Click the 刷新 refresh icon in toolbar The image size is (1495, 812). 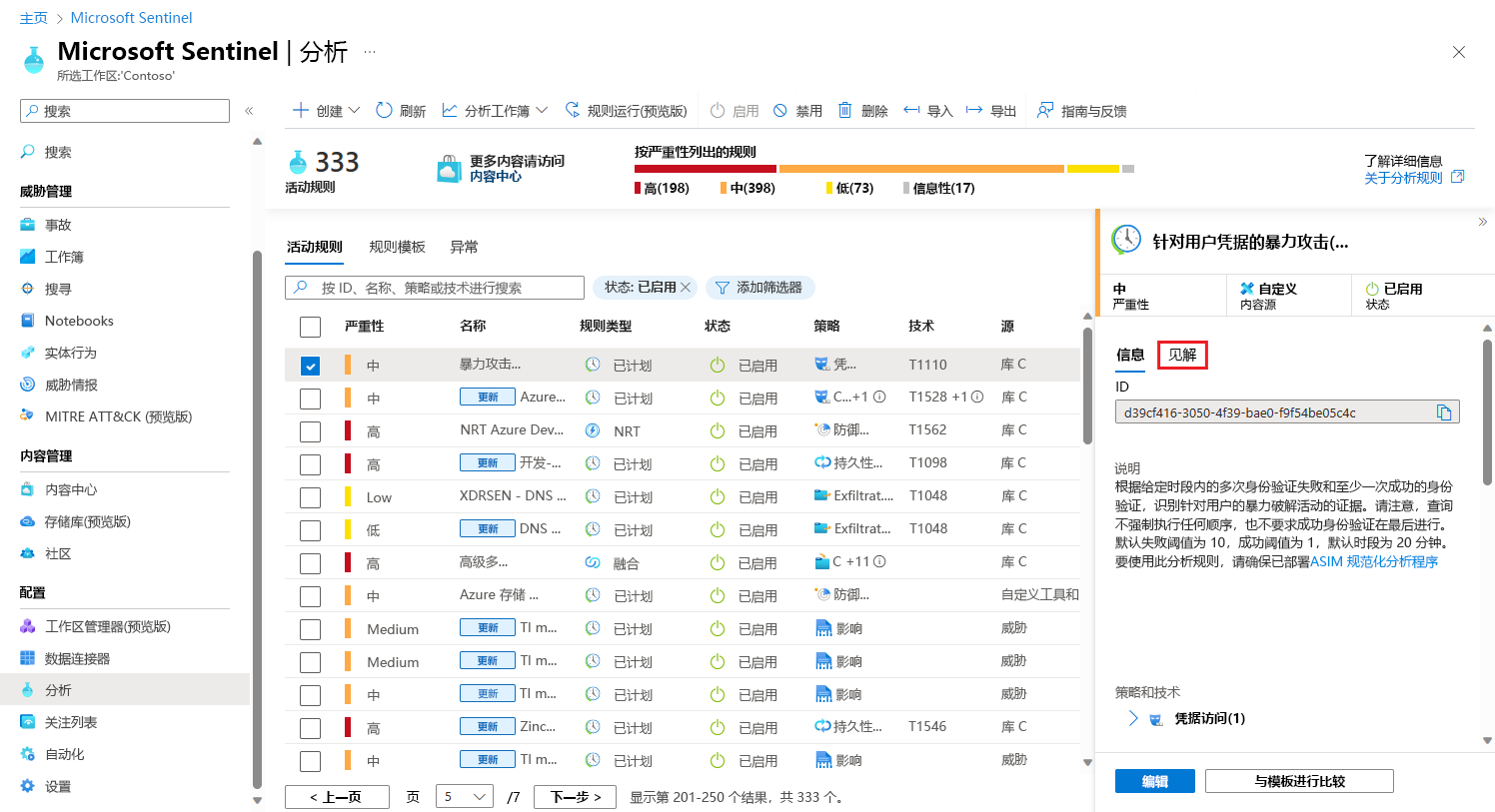[x=384, y=110]
